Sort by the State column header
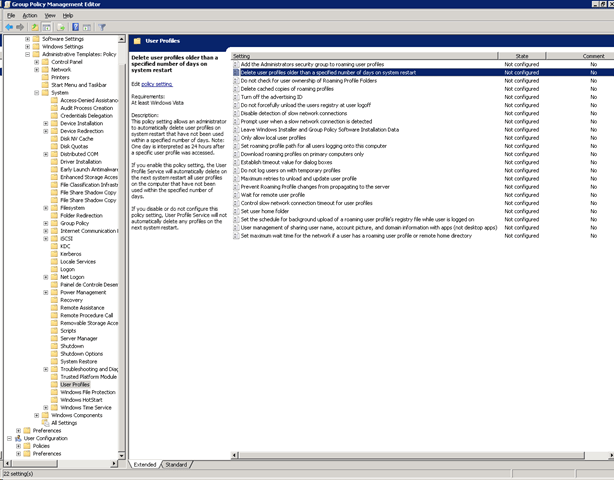The width and height of the screenshot is (614, 480). click(x=522, y=56)
